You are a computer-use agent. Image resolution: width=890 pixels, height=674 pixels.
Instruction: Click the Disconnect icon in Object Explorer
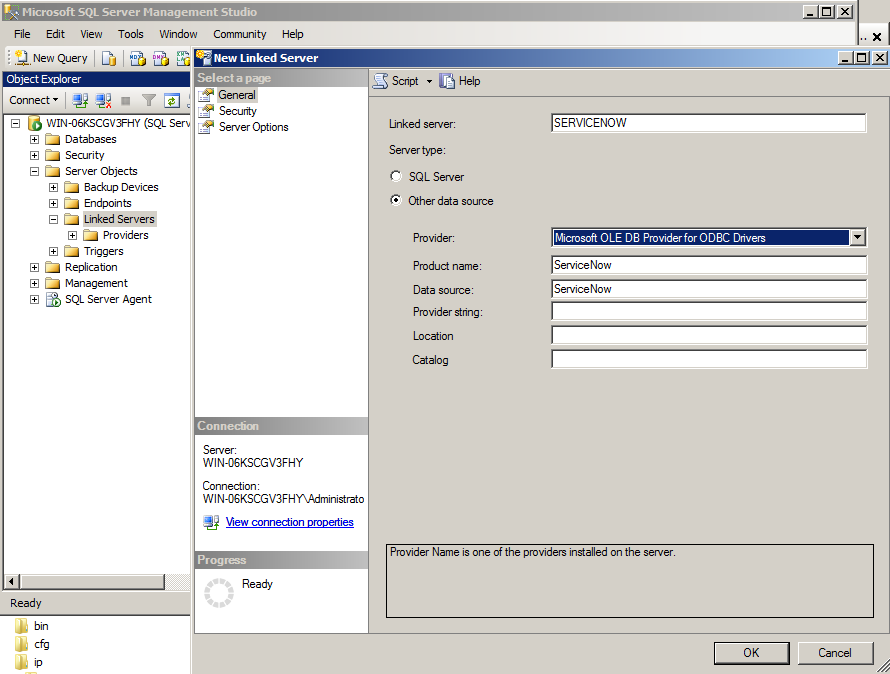103,101
